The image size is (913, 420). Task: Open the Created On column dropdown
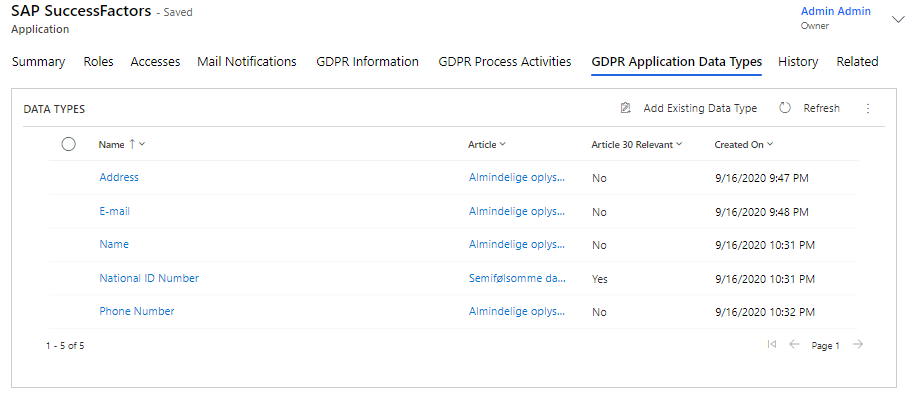[771, 144]
